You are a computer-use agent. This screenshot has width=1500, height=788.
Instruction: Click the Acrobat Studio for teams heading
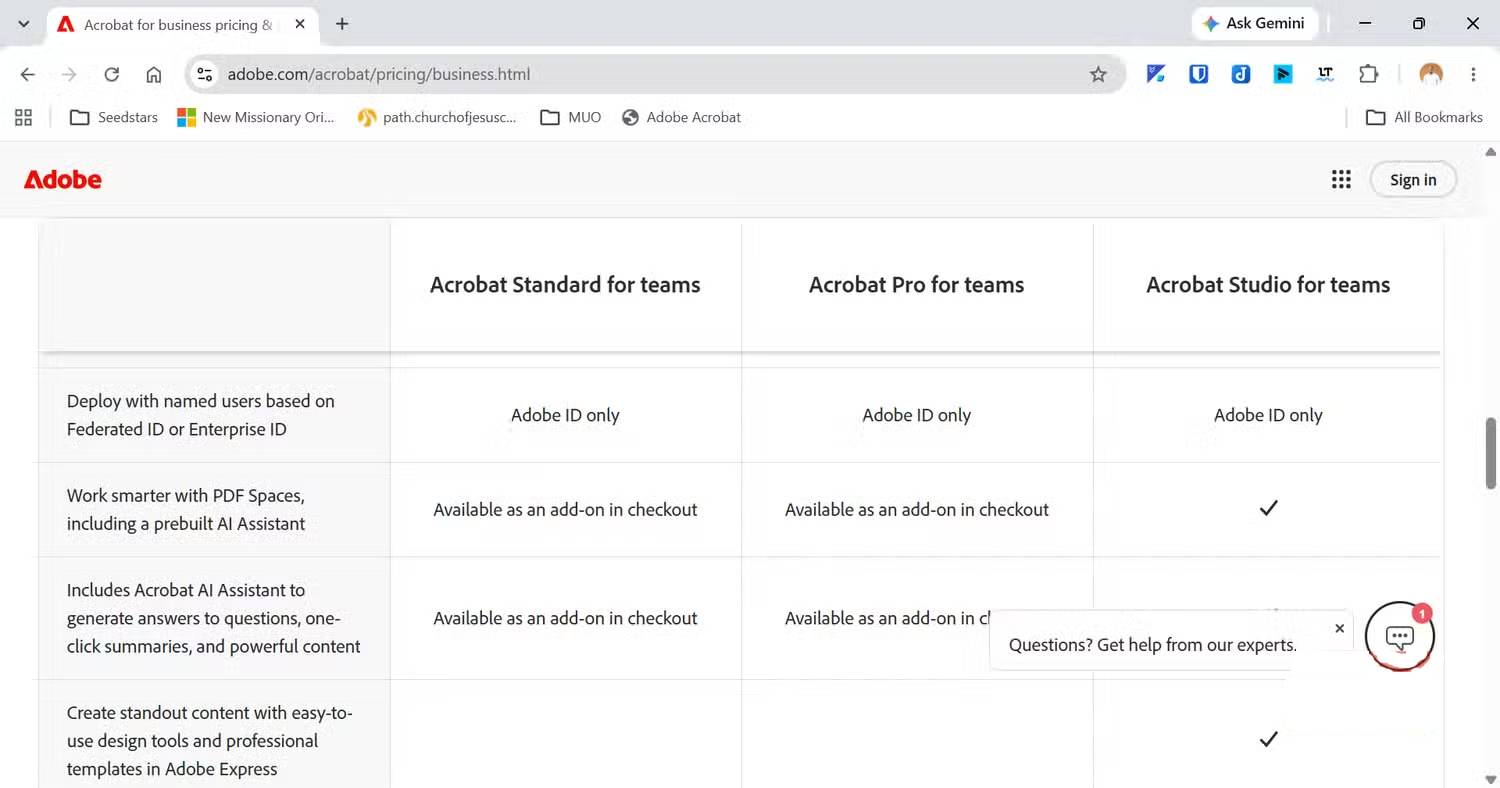tap(1268, 285)
